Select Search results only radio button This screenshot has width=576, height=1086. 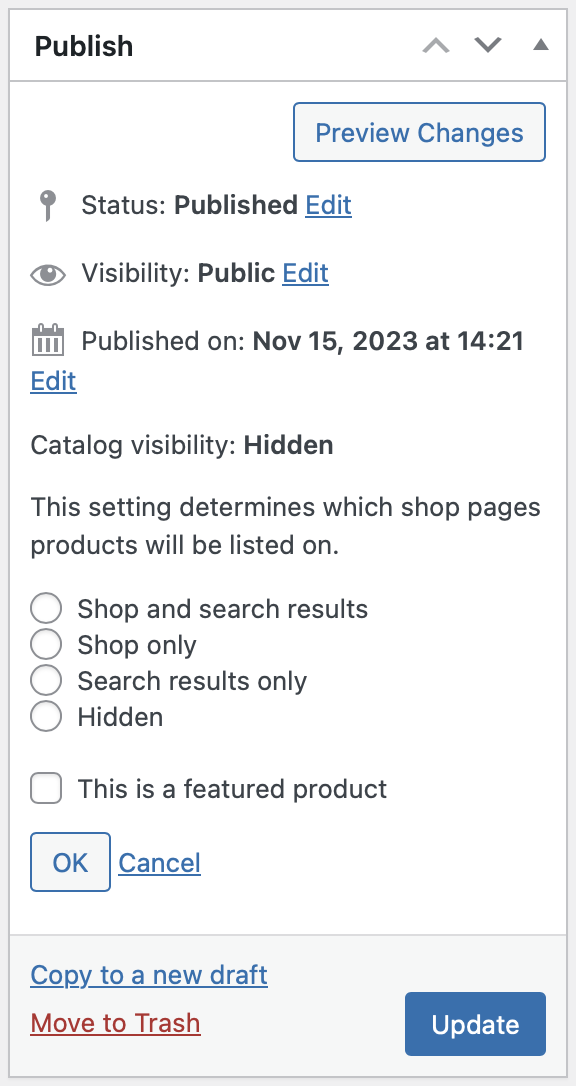pos(46,681)
